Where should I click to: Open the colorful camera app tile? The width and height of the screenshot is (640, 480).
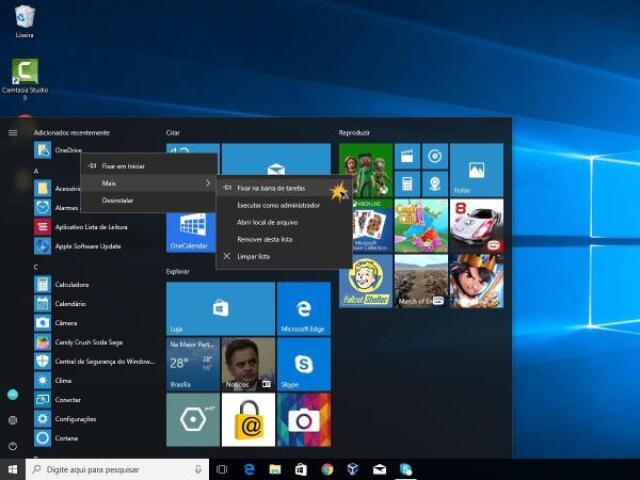point(304,420)
